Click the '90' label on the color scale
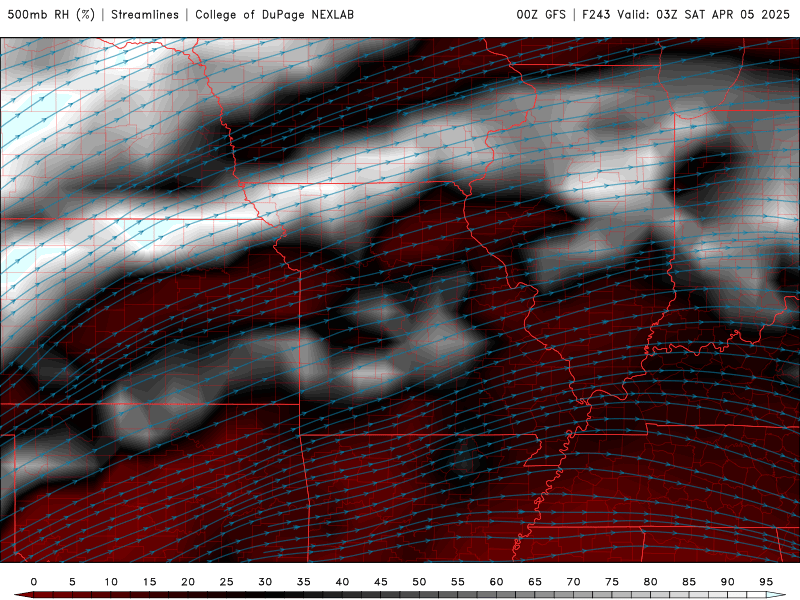 (x=727, y=582)
